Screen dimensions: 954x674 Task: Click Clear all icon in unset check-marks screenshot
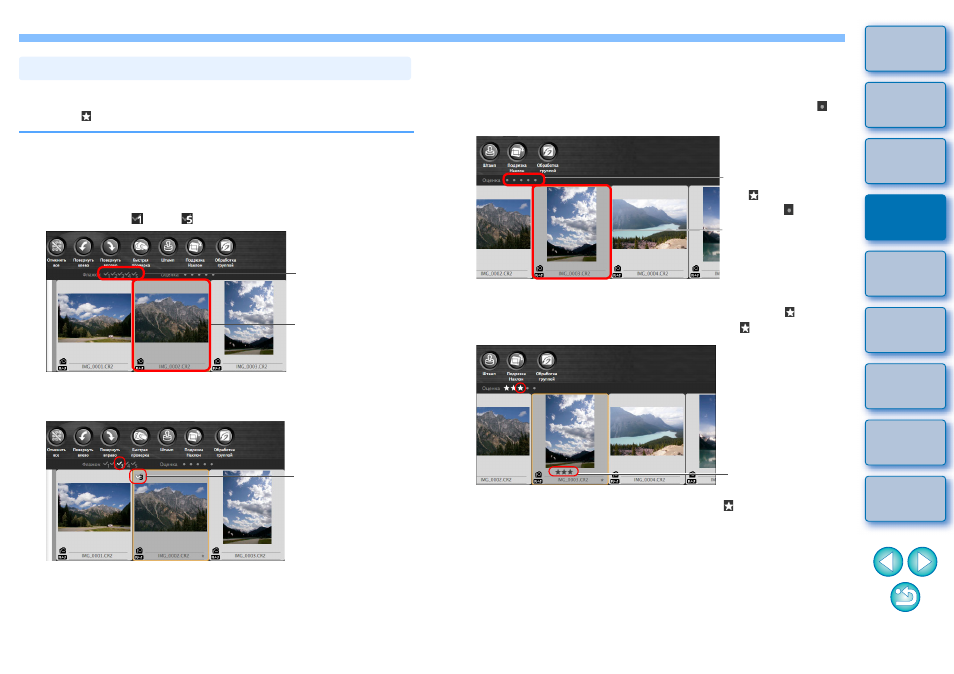coord(57,247)
